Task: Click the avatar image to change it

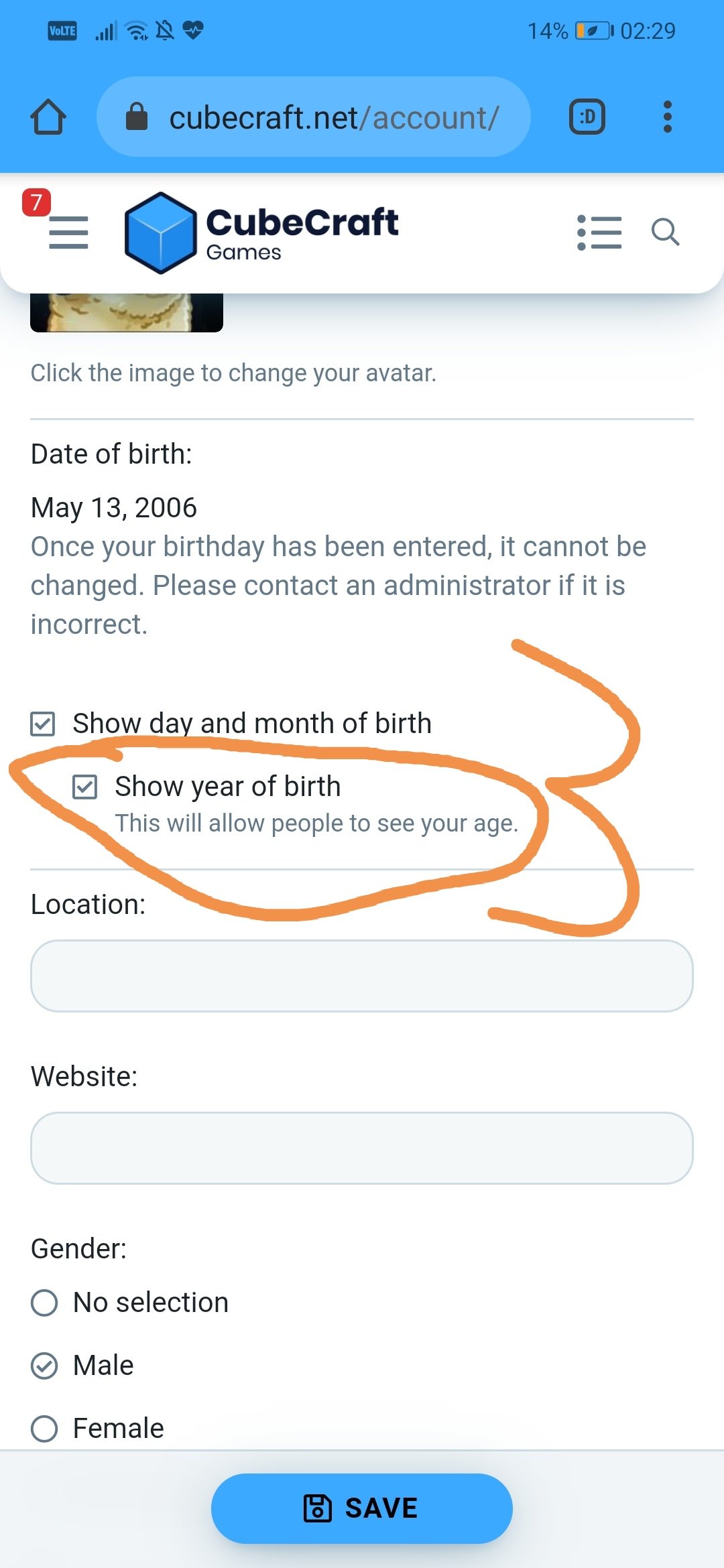Action: pos(127,312)
